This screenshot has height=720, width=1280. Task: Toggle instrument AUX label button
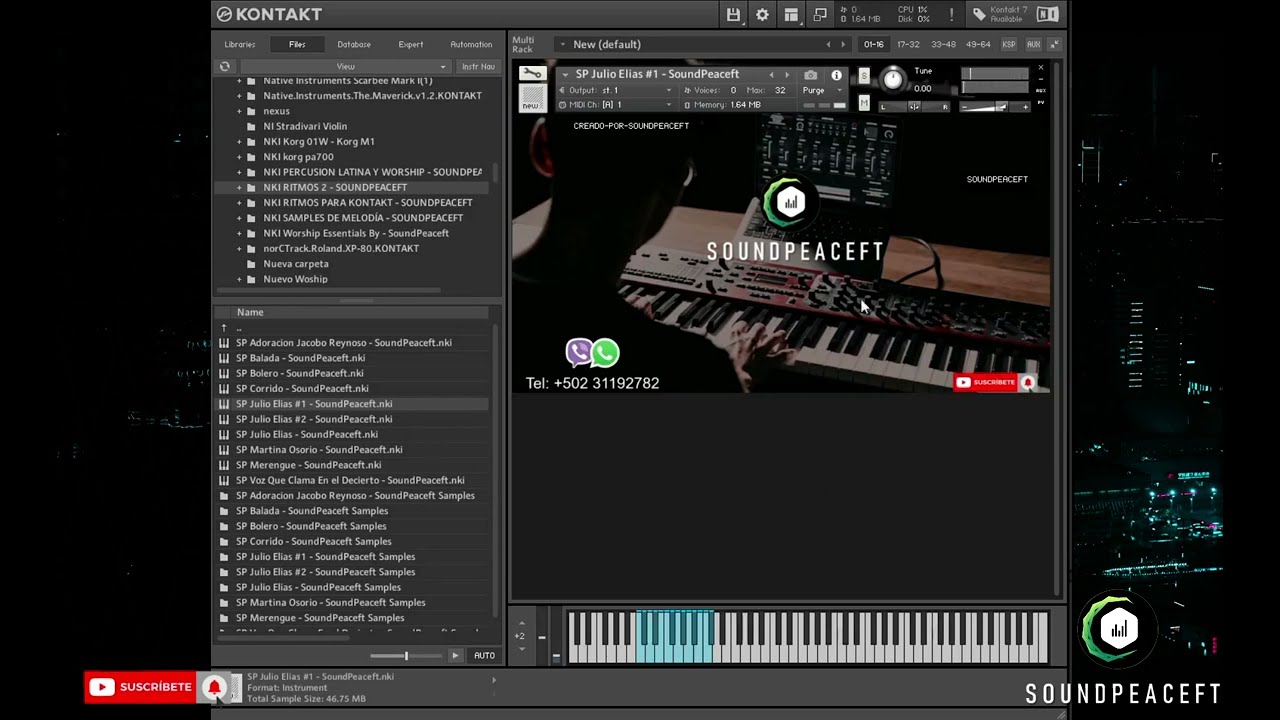1041,90
